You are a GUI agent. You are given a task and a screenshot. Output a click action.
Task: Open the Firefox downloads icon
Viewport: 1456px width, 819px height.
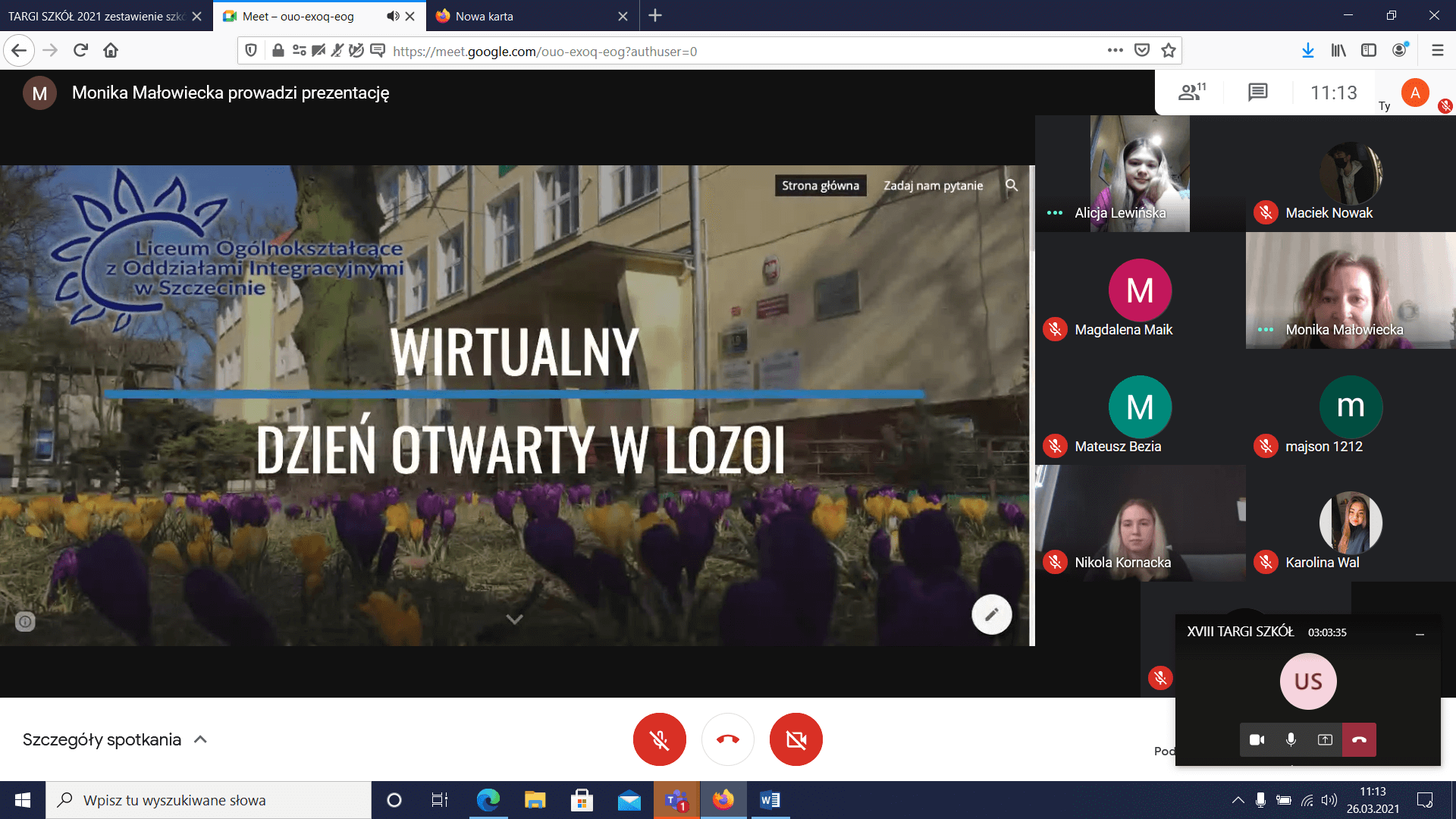(1307, 50)
